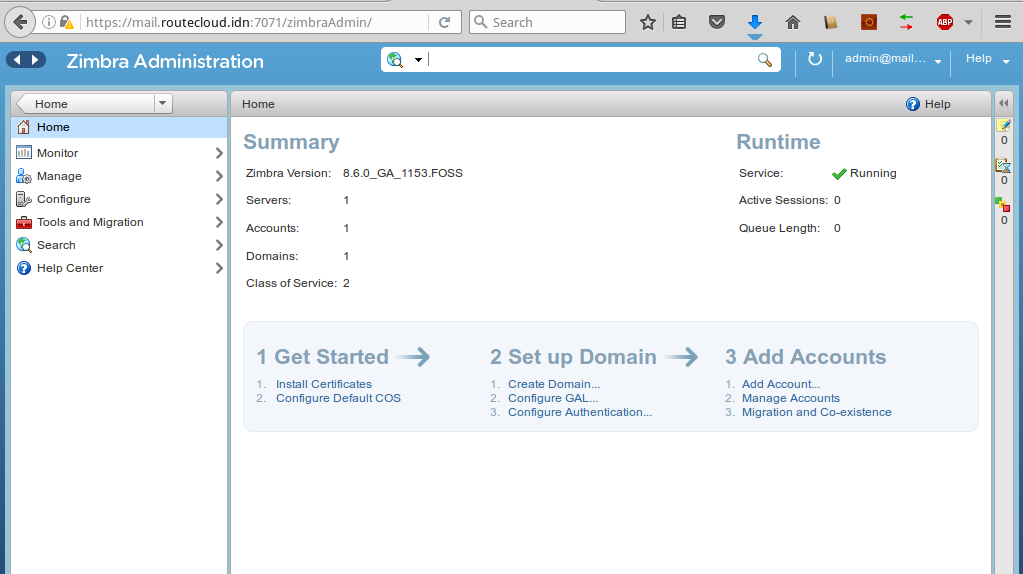Image resolution: width=1023 pixels, height=574 pixels.
Task: Open the Install Certificates link
Action: (x=324, y=384)
